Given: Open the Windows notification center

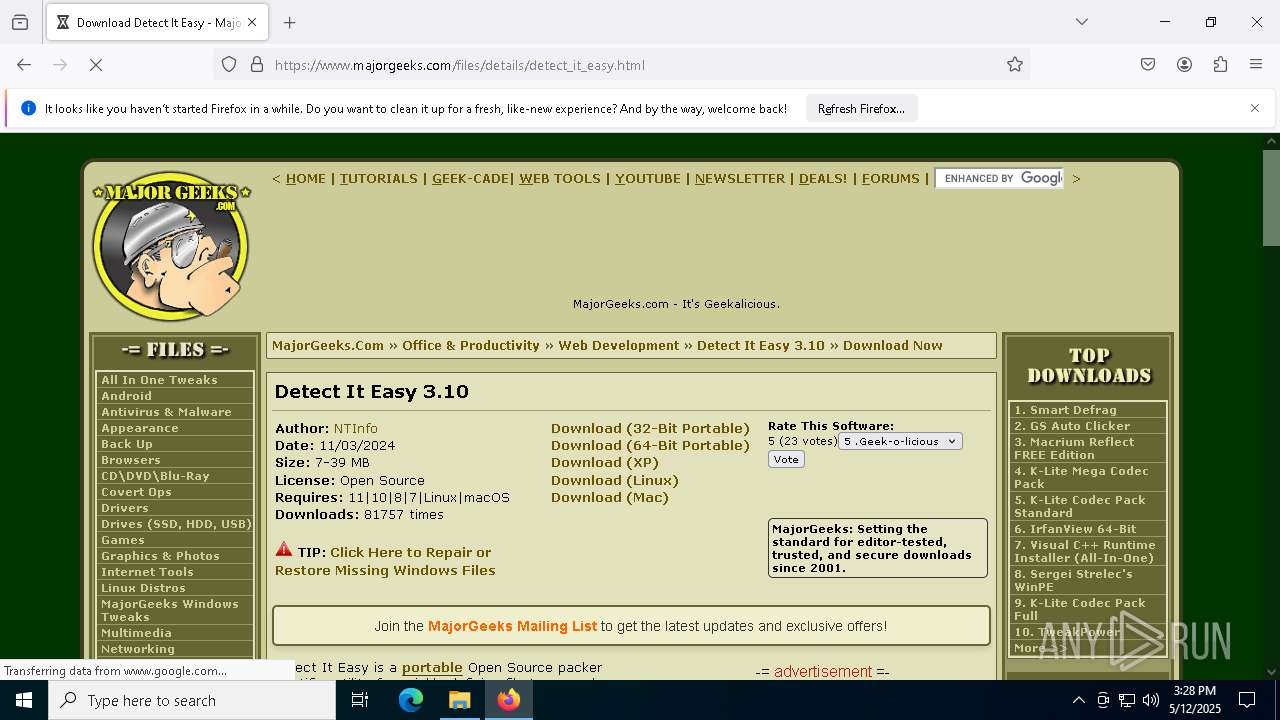Looking at the screenshot, I should coord(1247,700).
